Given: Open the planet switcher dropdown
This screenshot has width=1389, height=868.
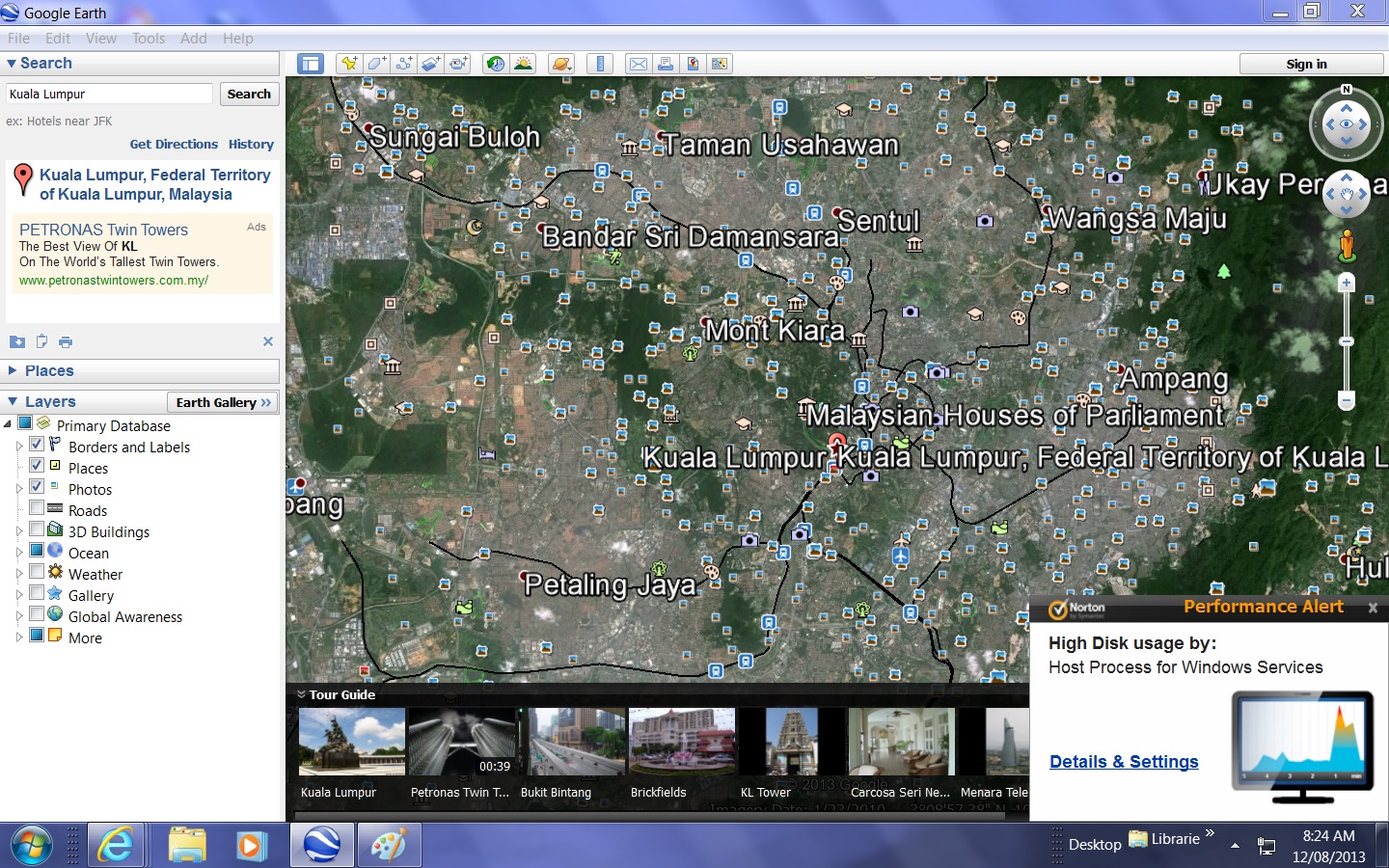Looking at the screenshot, I should pos(561,64).
